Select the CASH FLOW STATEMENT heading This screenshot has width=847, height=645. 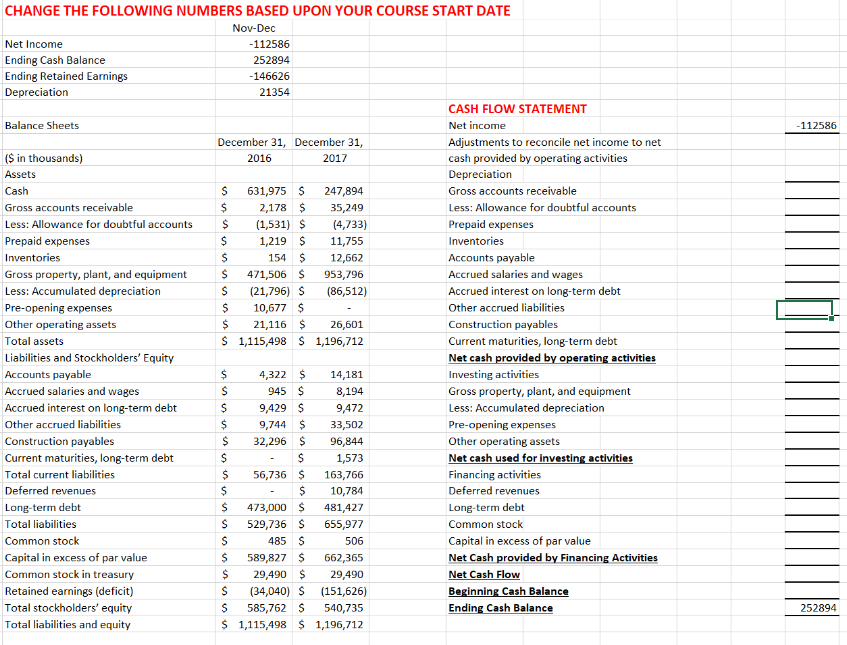(x=517, y=109)
